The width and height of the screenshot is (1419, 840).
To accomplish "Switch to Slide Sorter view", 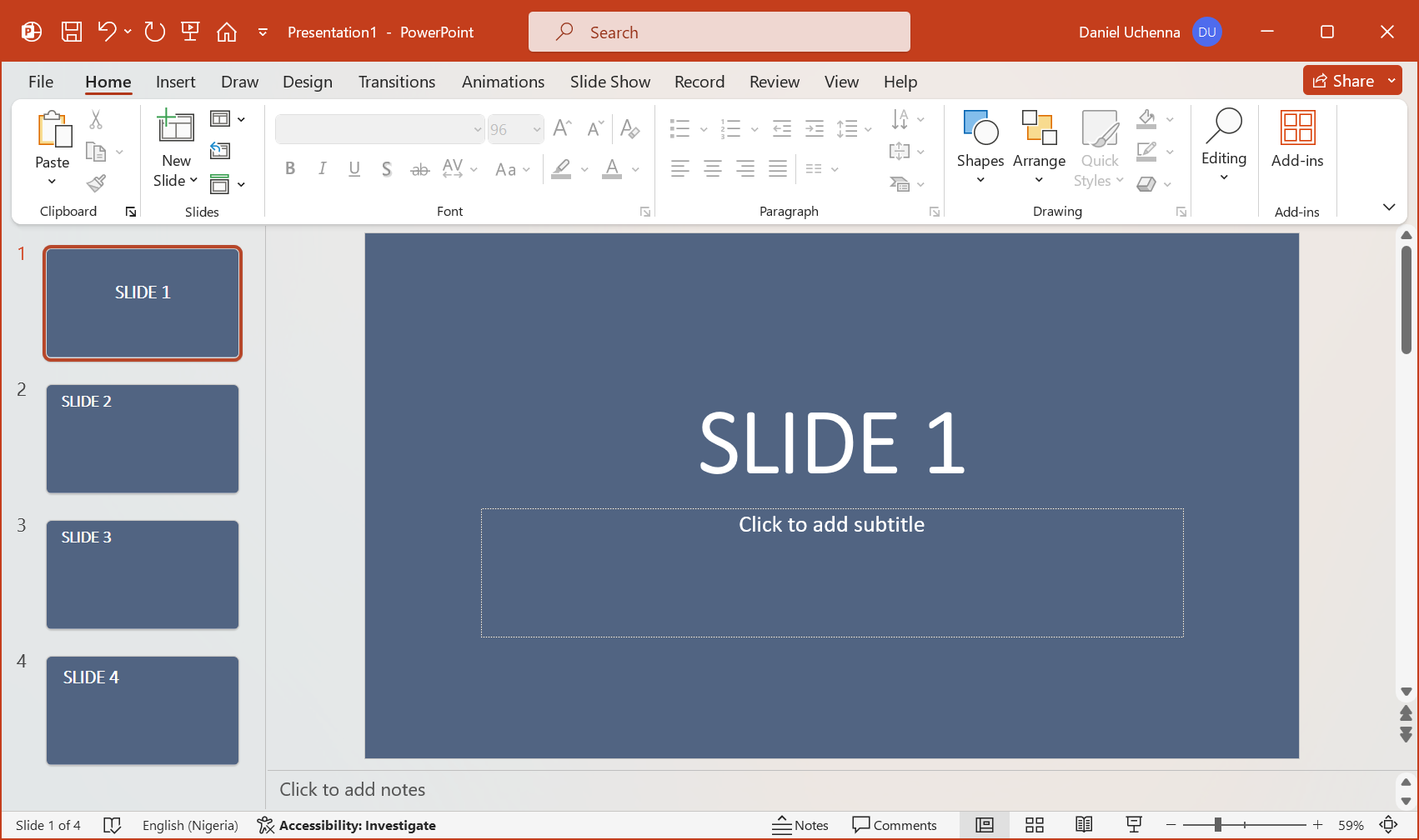I will 1034,824.
